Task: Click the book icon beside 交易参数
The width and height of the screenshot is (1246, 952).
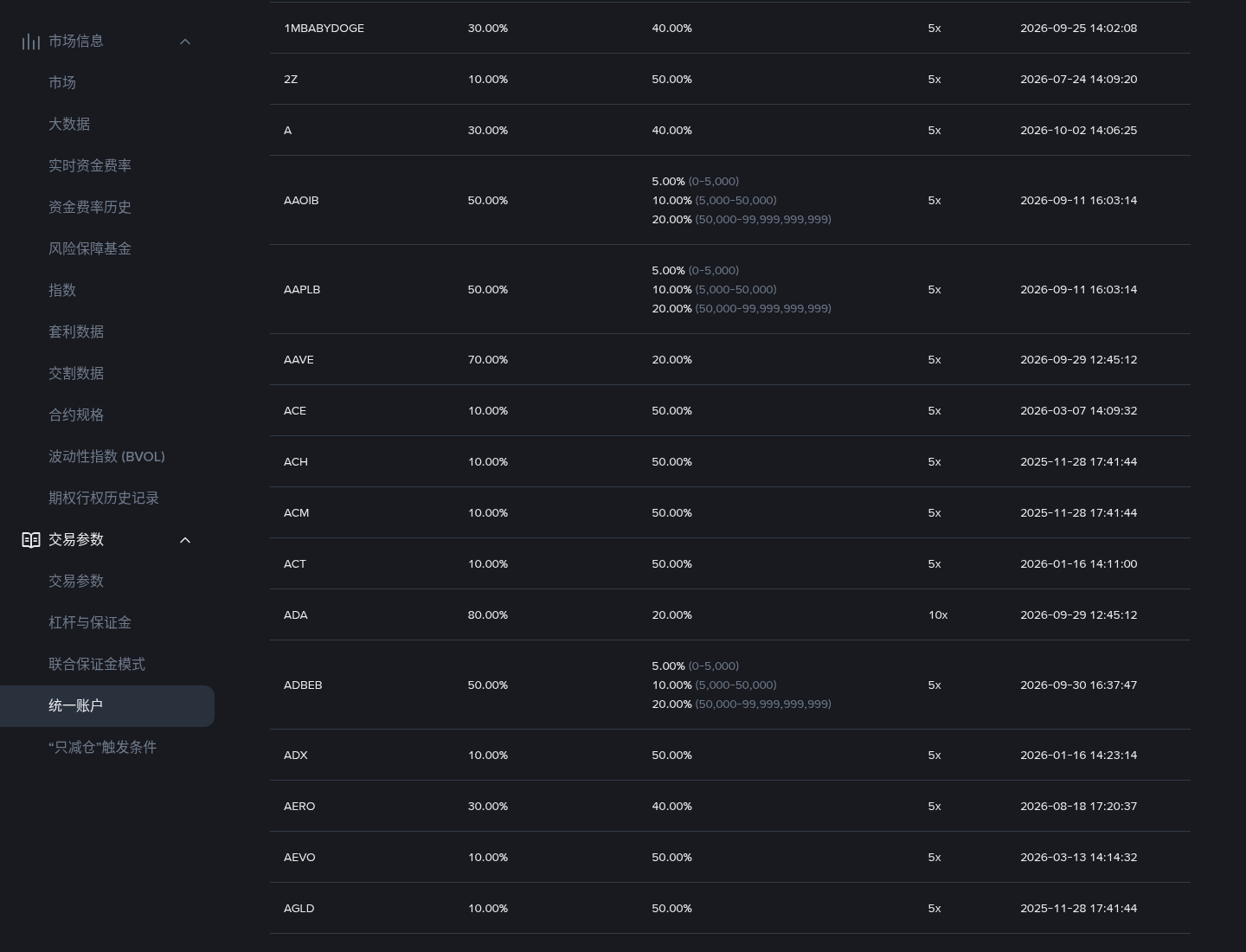Action: [x=31, y=540]
